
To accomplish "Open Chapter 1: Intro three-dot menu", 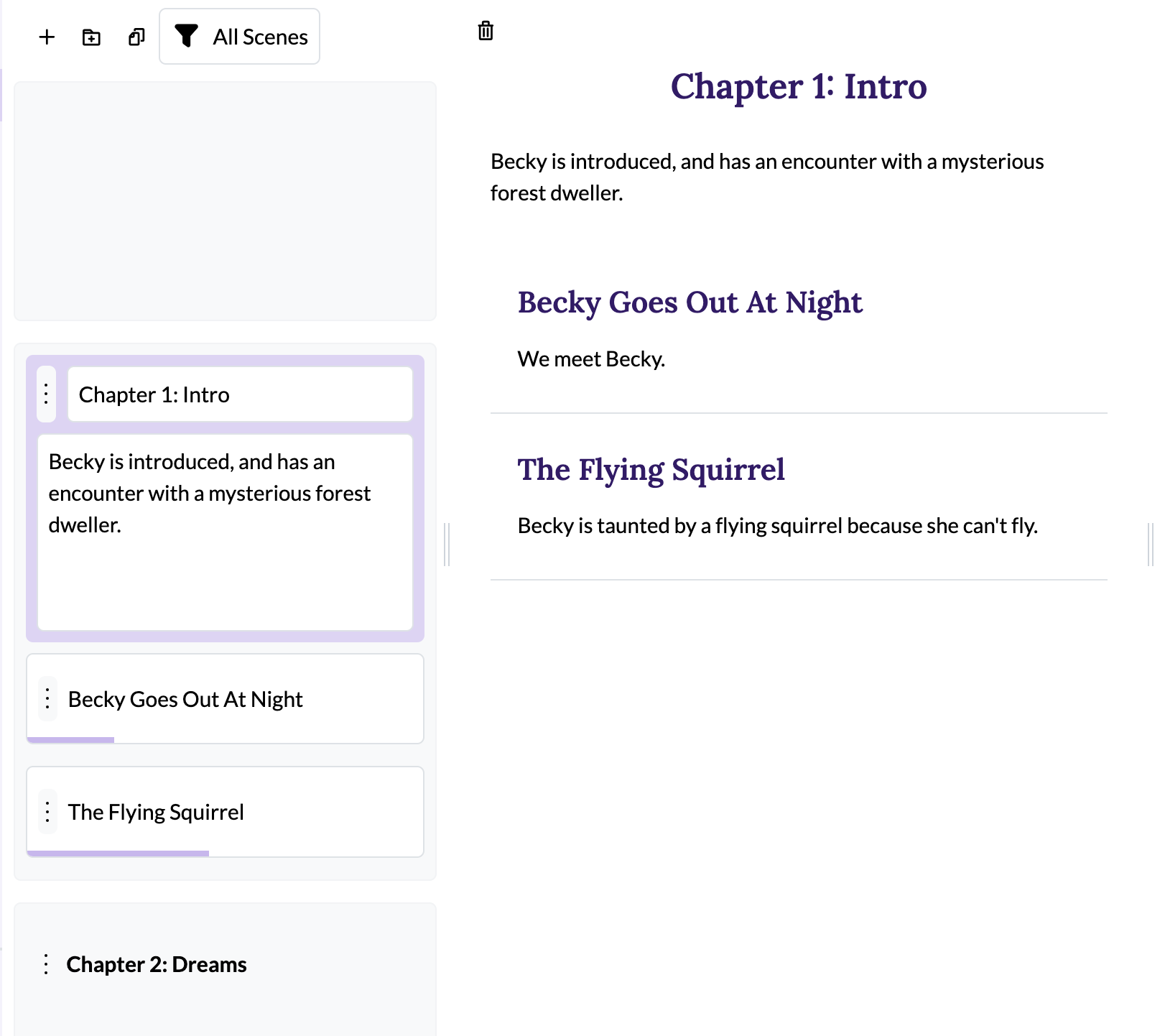I will [x=46, y=394].
